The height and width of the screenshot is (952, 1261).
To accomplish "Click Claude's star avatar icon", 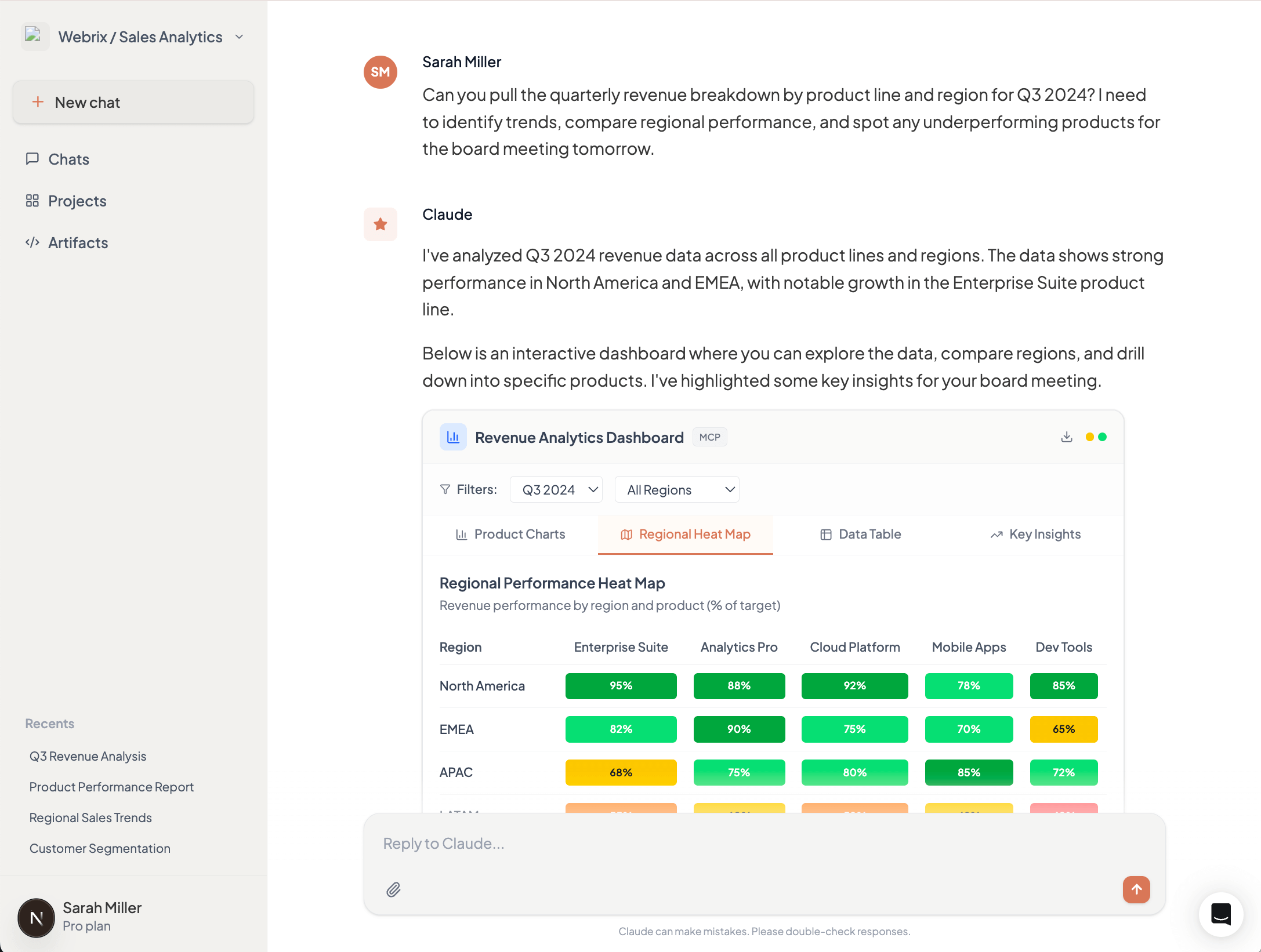I will 381,224.
